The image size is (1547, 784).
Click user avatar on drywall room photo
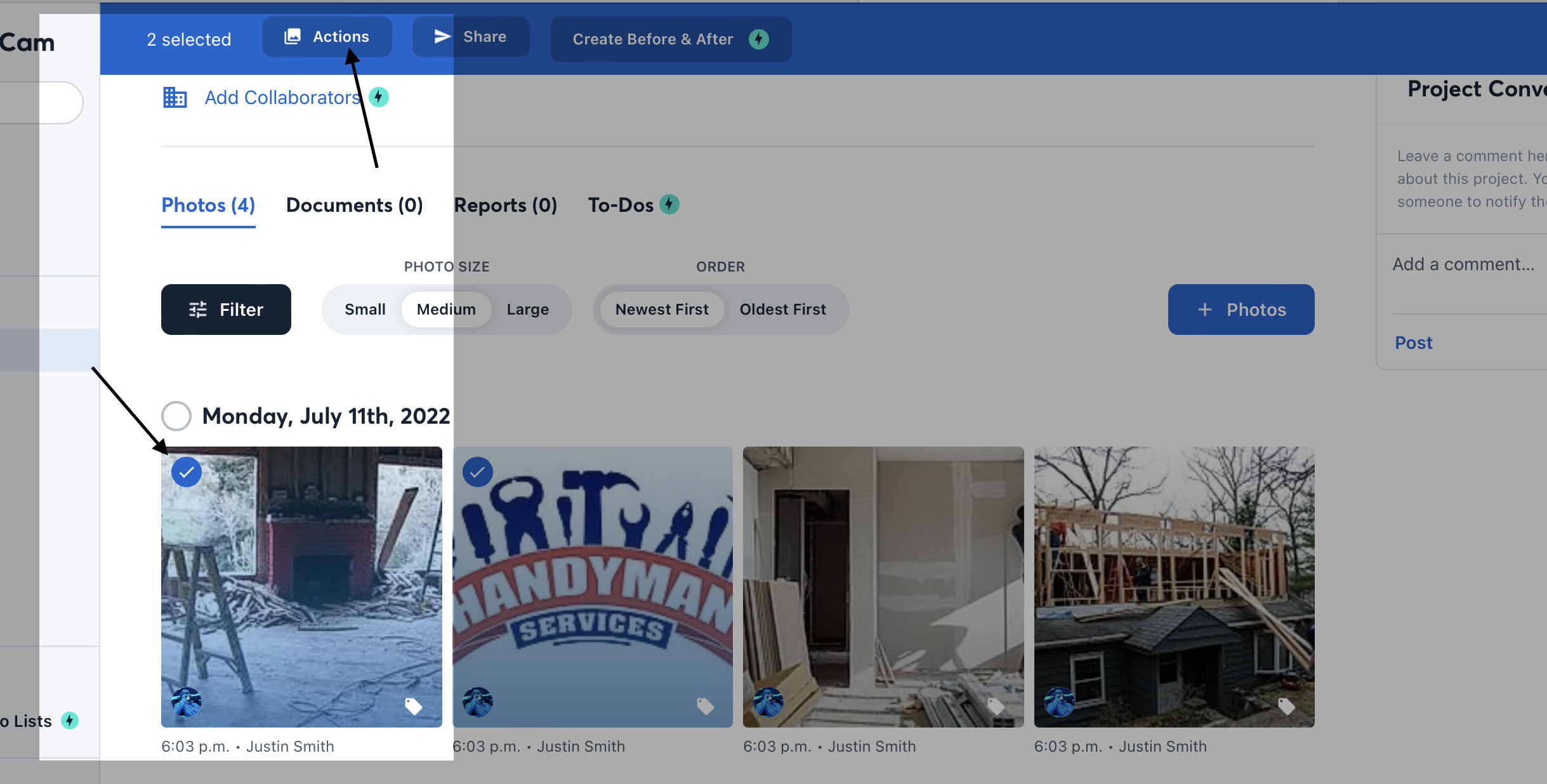click(768, 702)
